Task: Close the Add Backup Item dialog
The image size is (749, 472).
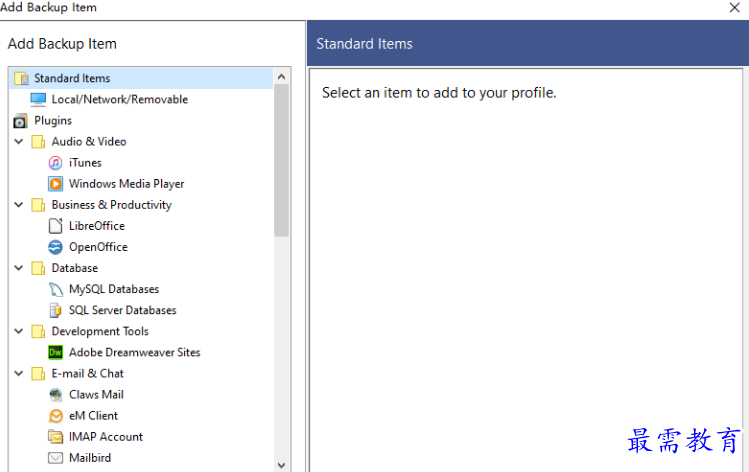Action: pyautogui.click(x=735, y=8)
